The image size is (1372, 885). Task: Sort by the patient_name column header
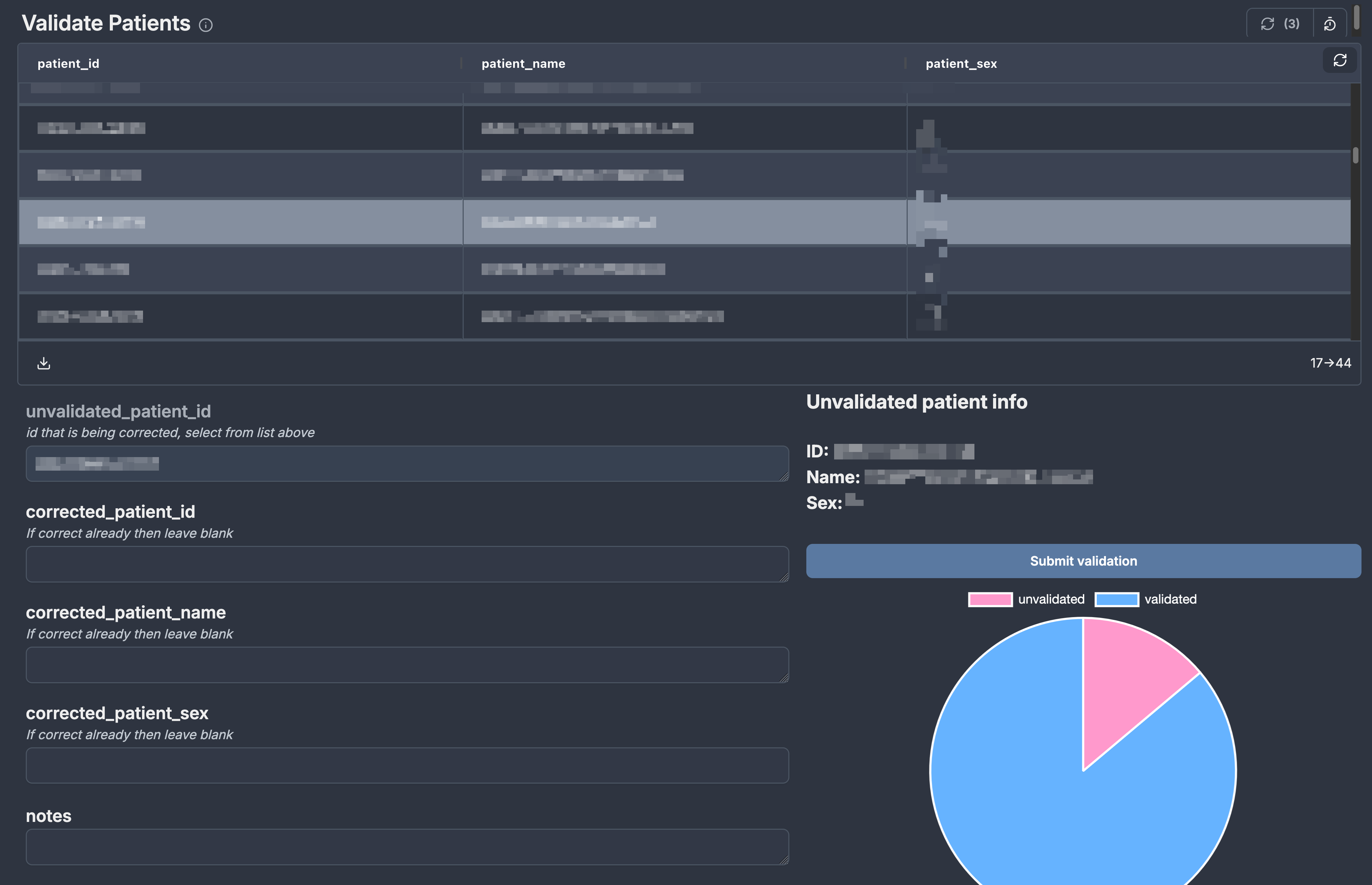click(523, 64)
